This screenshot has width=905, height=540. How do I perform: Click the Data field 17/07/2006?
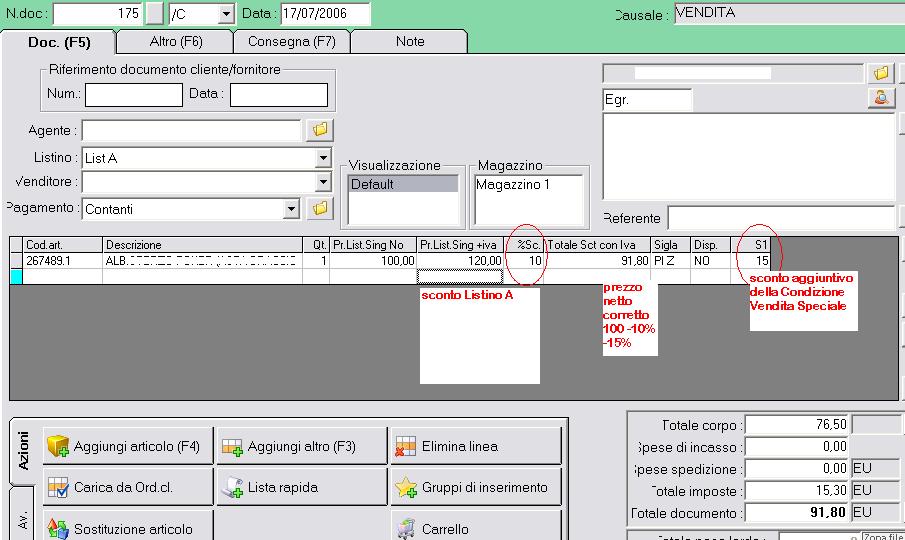[326, 13]
